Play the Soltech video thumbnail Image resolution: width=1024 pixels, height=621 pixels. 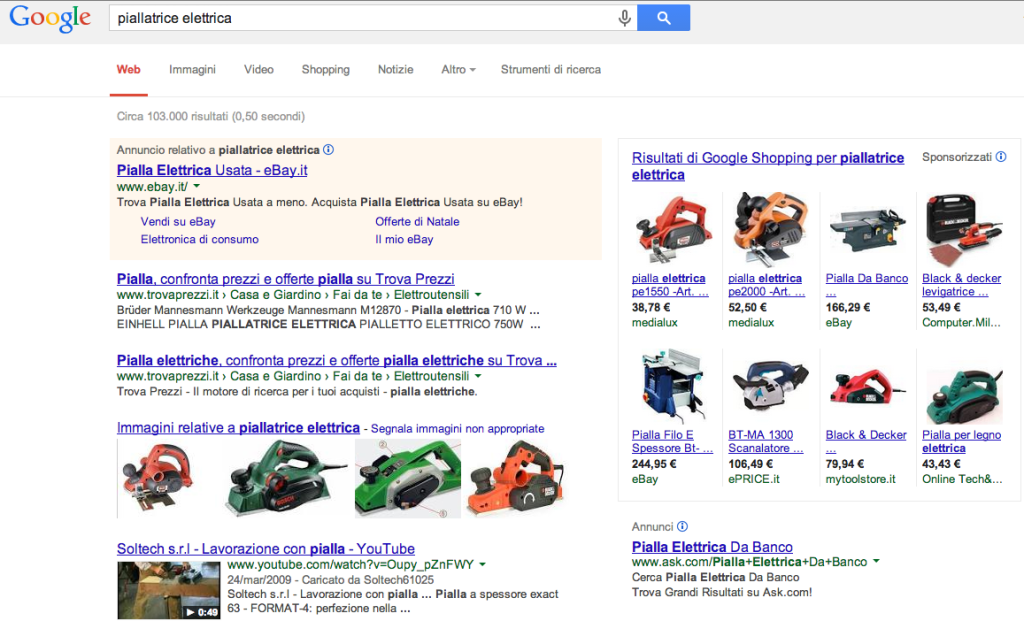168,590
